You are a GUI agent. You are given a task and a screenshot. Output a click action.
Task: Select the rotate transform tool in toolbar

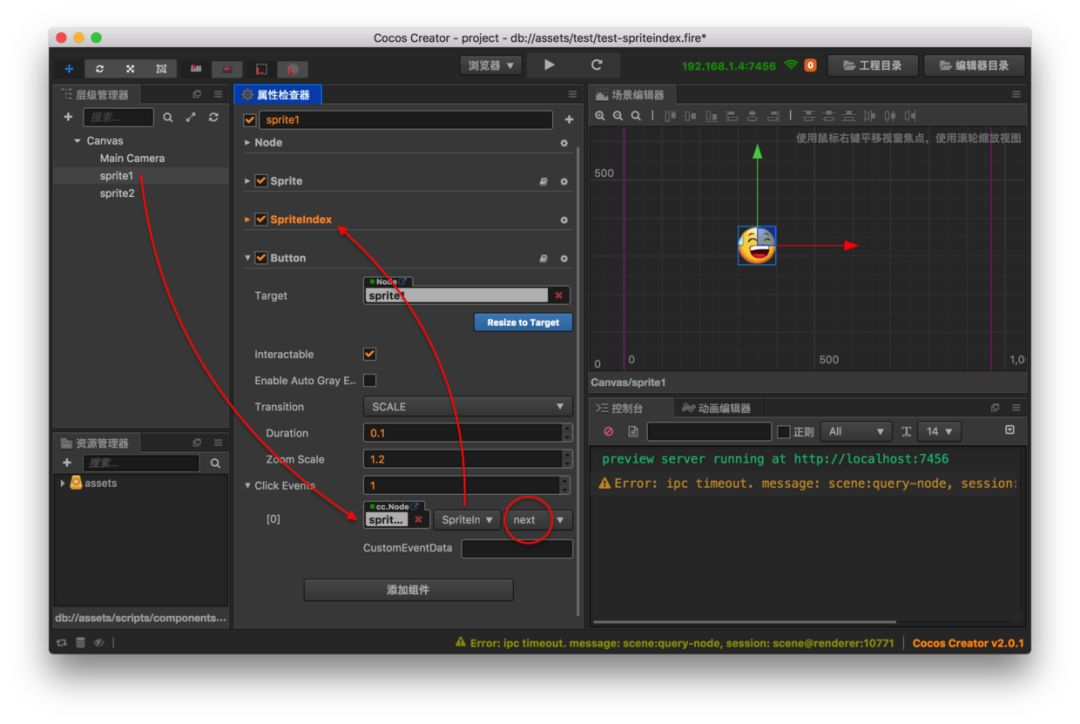(99, 68)
